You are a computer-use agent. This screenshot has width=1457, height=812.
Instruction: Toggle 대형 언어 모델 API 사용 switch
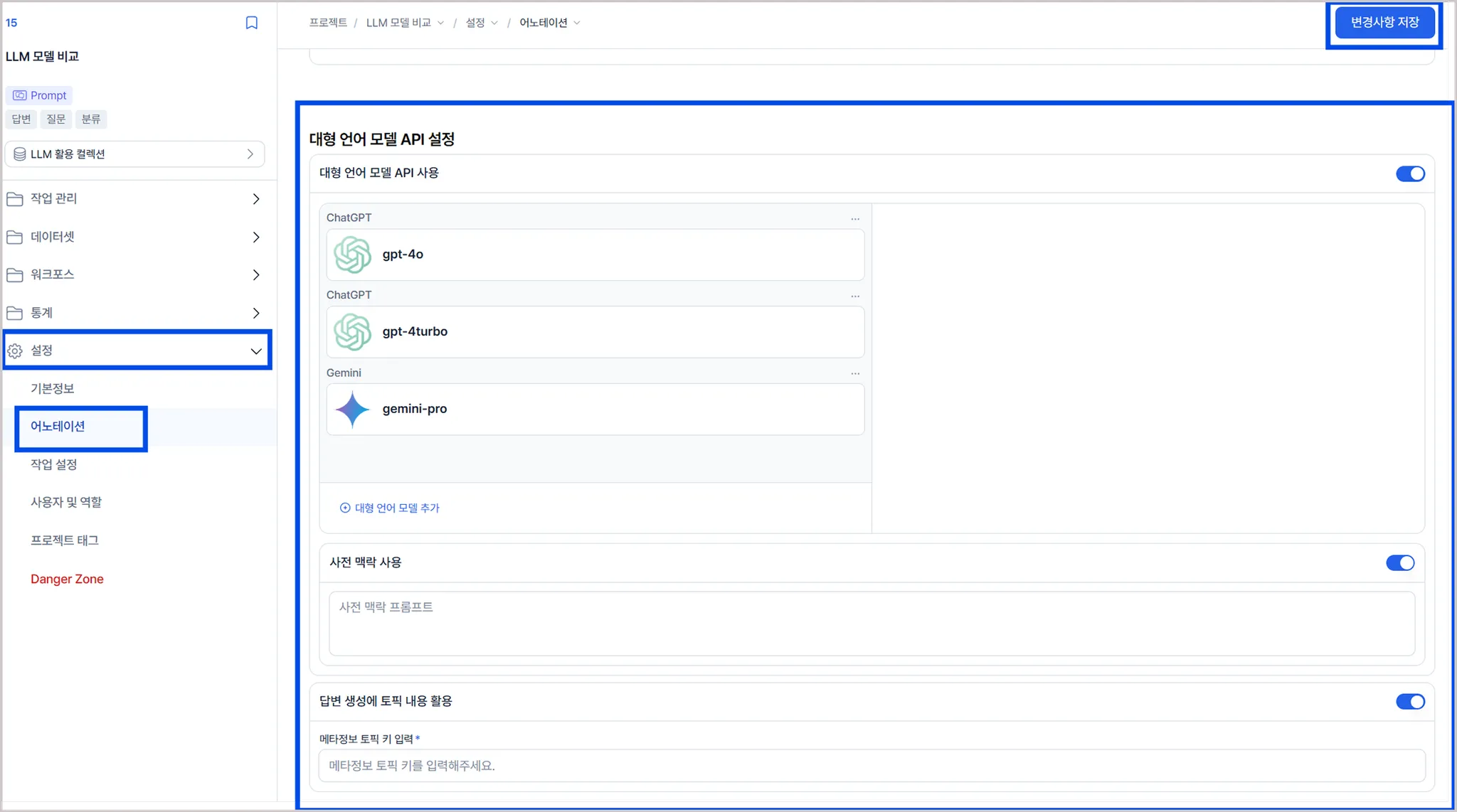click(1410, 173)
